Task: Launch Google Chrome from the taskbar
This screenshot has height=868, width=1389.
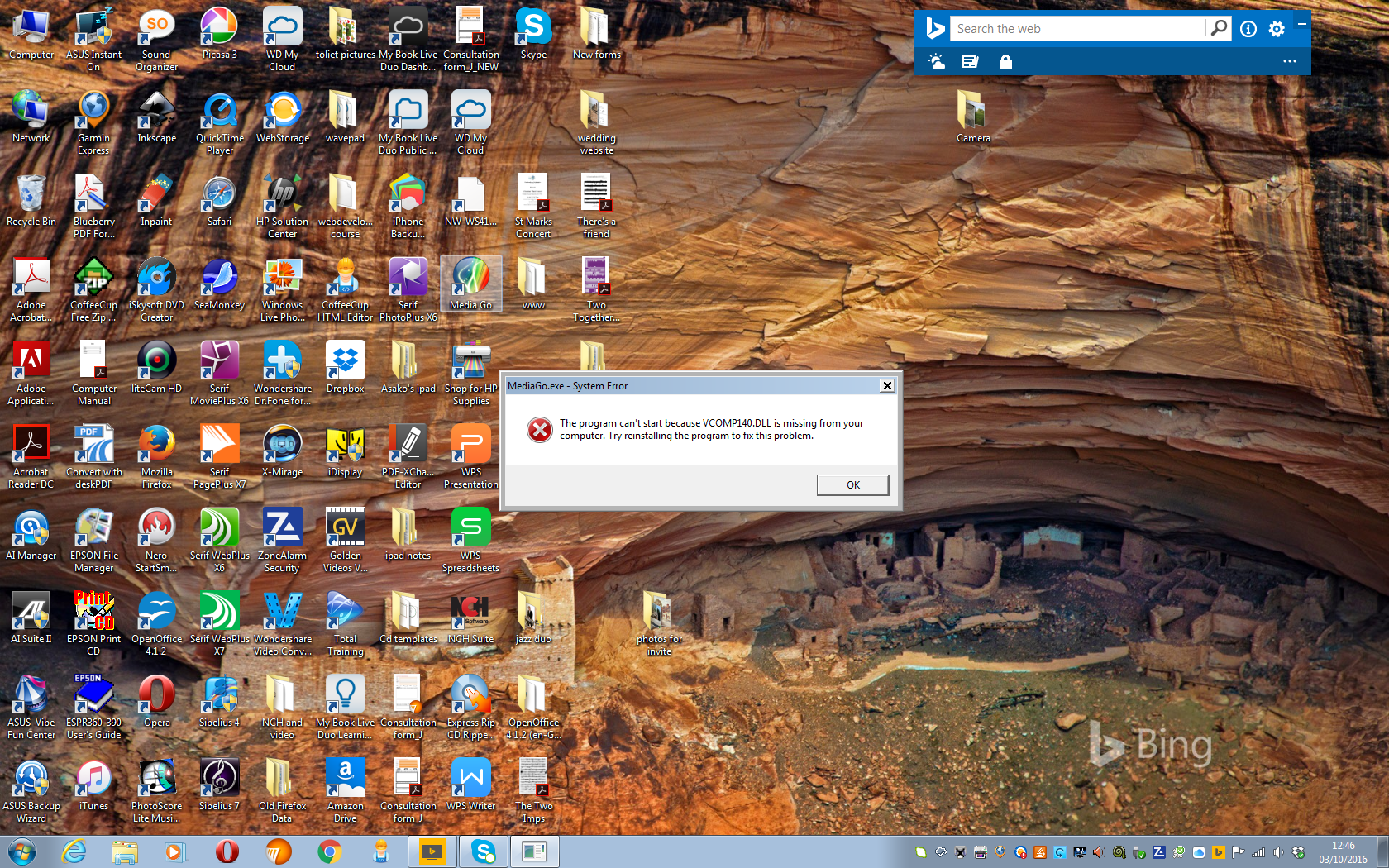Action: 330,851
